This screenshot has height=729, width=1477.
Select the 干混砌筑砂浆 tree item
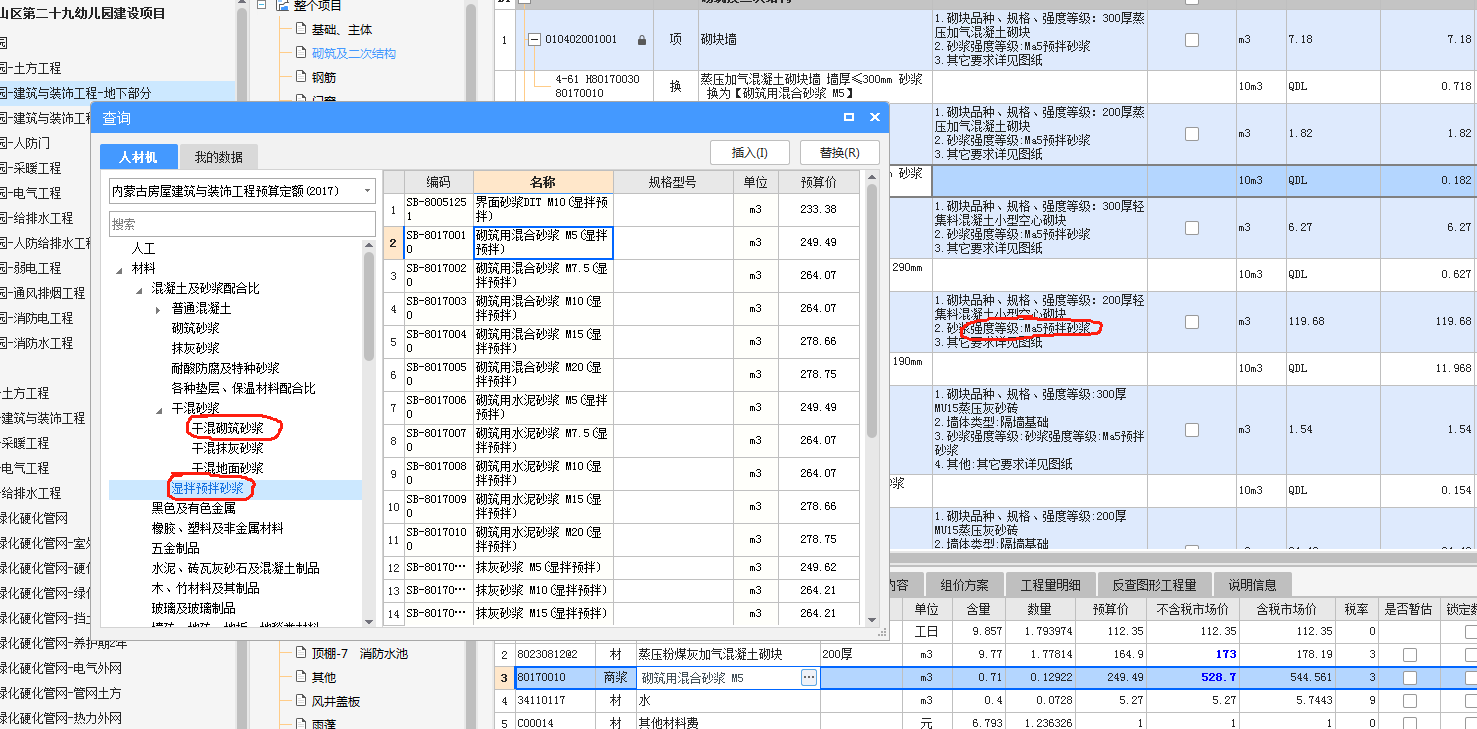pos(228,428)
